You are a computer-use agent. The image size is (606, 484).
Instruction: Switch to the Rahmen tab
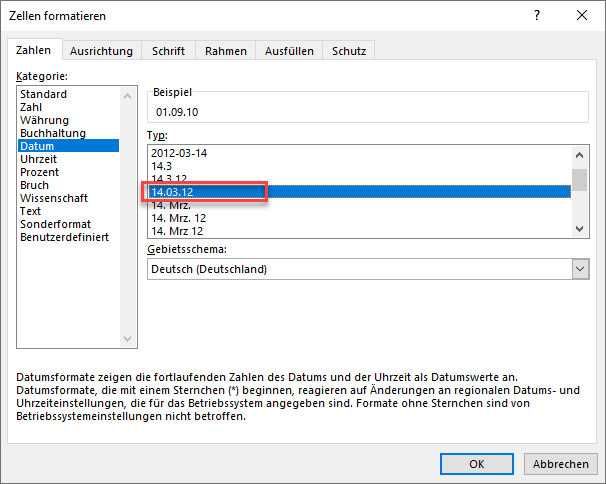point(226,51)
